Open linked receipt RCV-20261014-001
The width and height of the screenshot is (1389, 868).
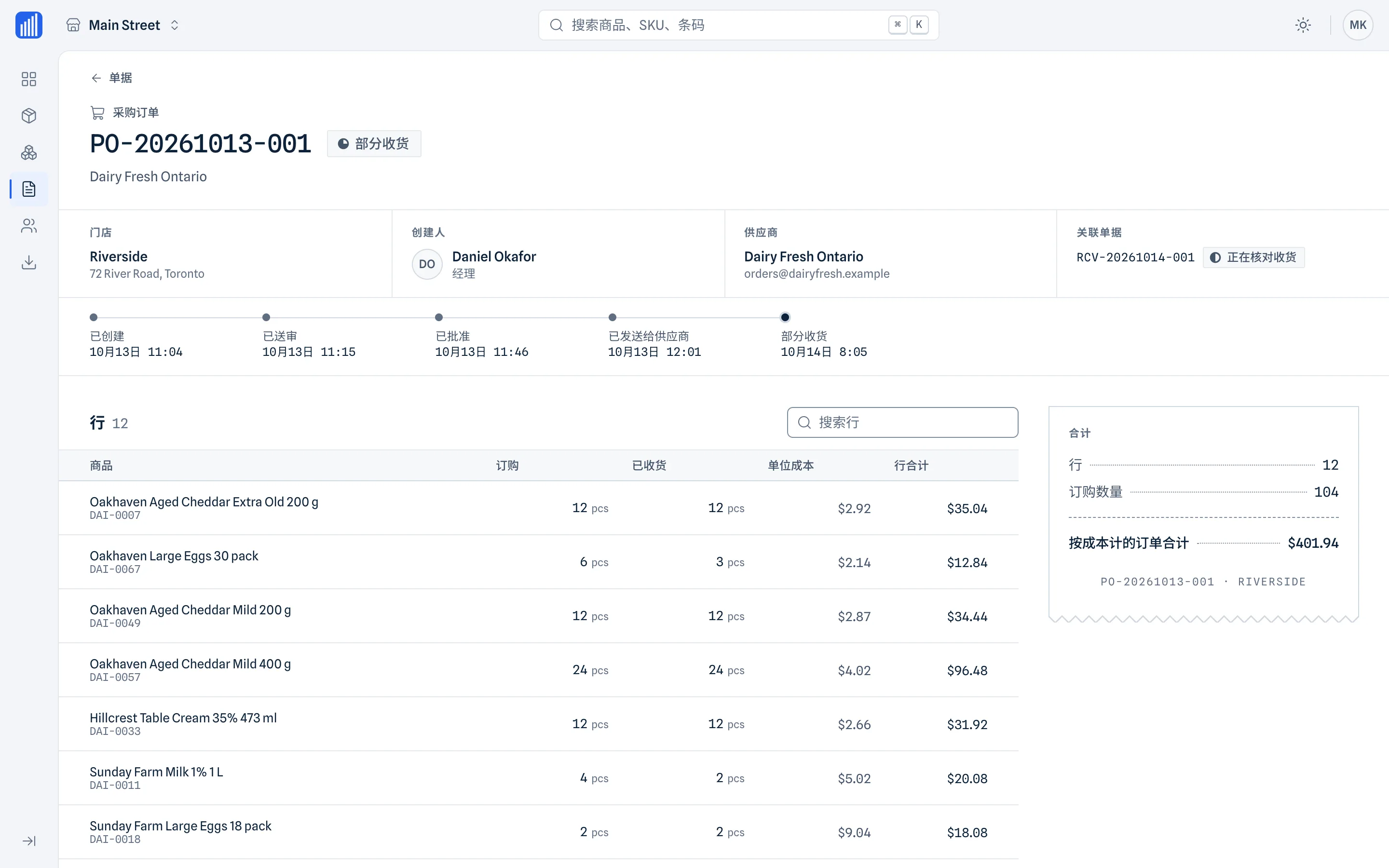[x=1135, y=257]
